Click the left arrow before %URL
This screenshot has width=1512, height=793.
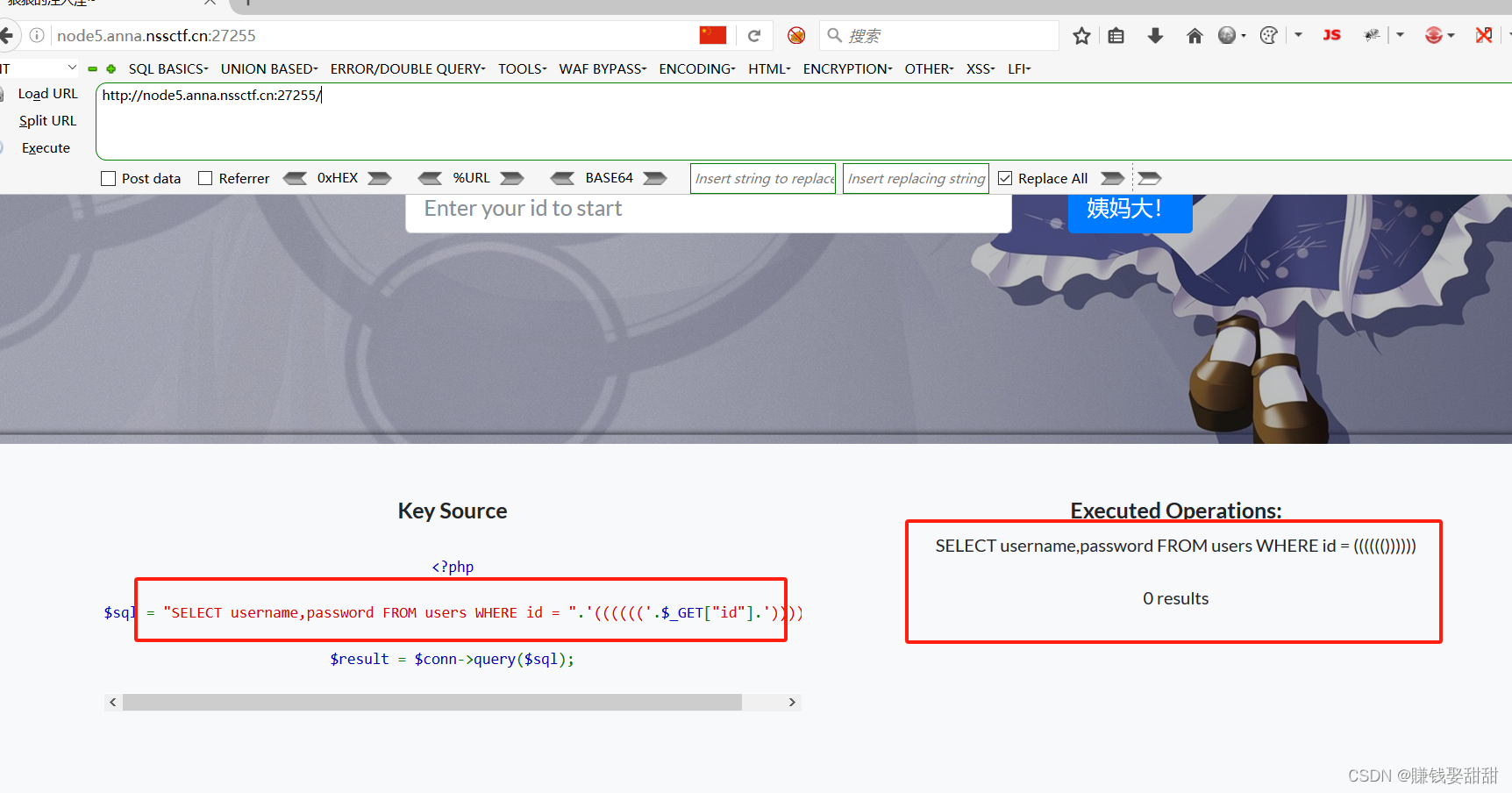tap(430, 178)
